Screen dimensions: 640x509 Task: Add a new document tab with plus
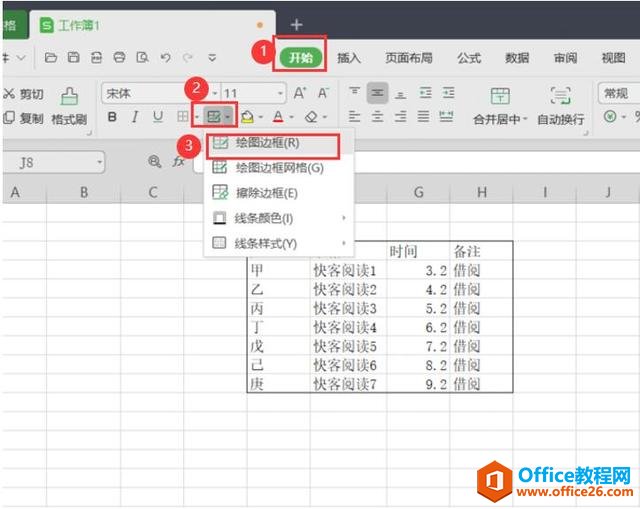click(x=296, y=25)
